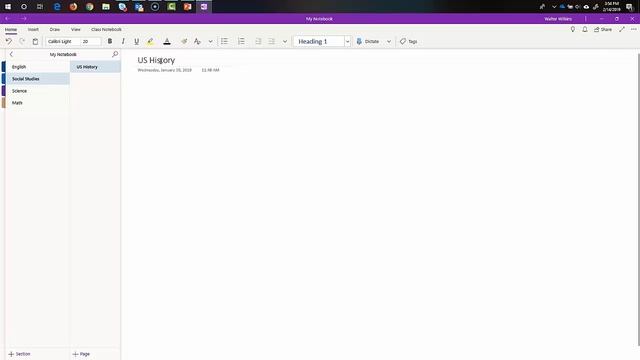Viewport: 640px width, 360px height.
Task: Click the font size 20 box
Action: click(x=91, y=41)
